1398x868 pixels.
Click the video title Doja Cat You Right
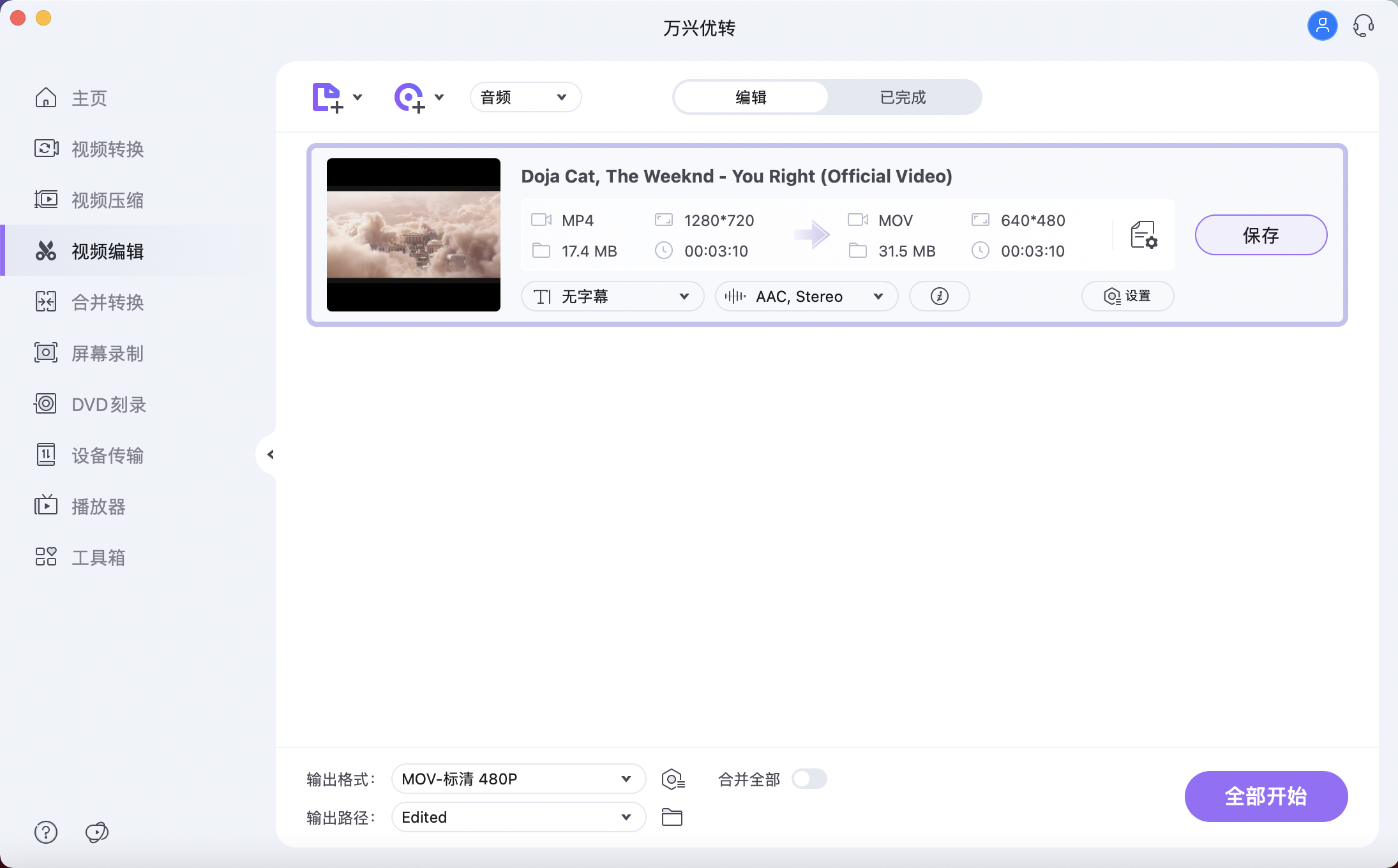pyautogui.click(x=737, y=176)
